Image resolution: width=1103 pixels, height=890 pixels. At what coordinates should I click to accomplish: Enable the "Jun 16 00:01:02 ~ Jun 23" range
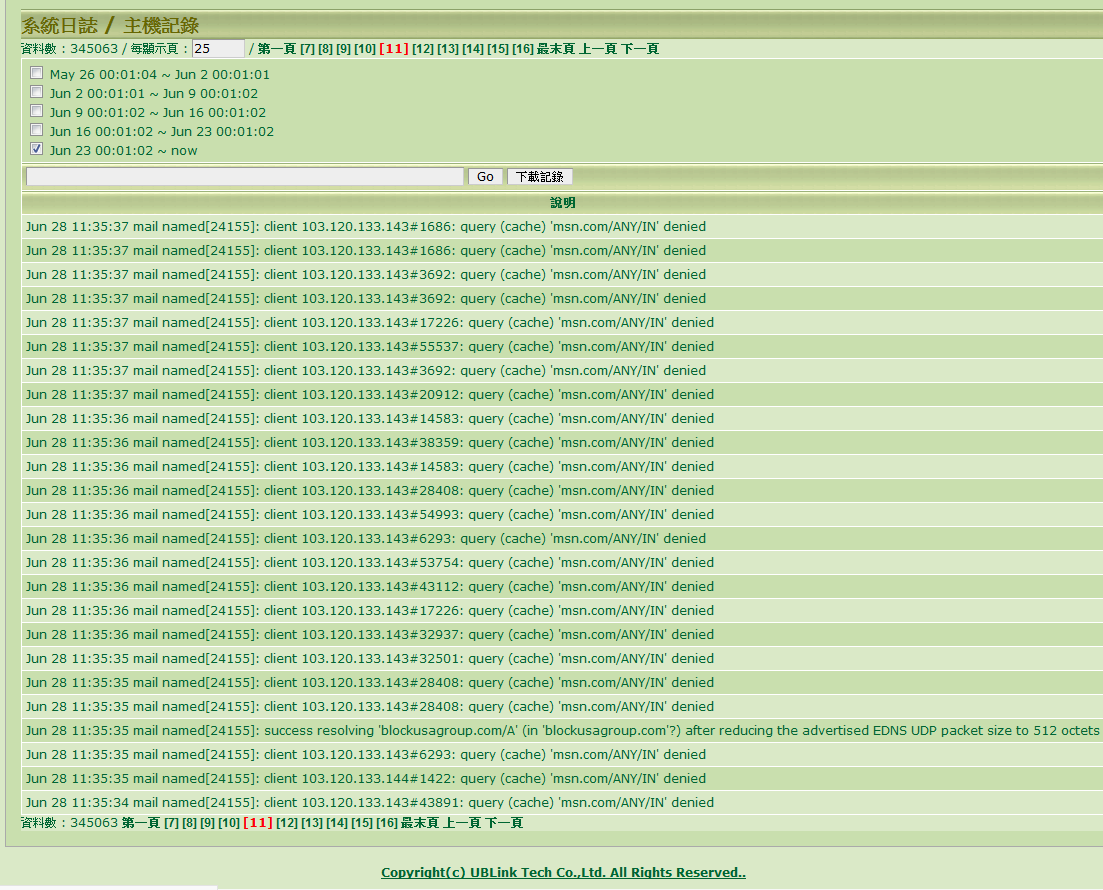(37, 130)
